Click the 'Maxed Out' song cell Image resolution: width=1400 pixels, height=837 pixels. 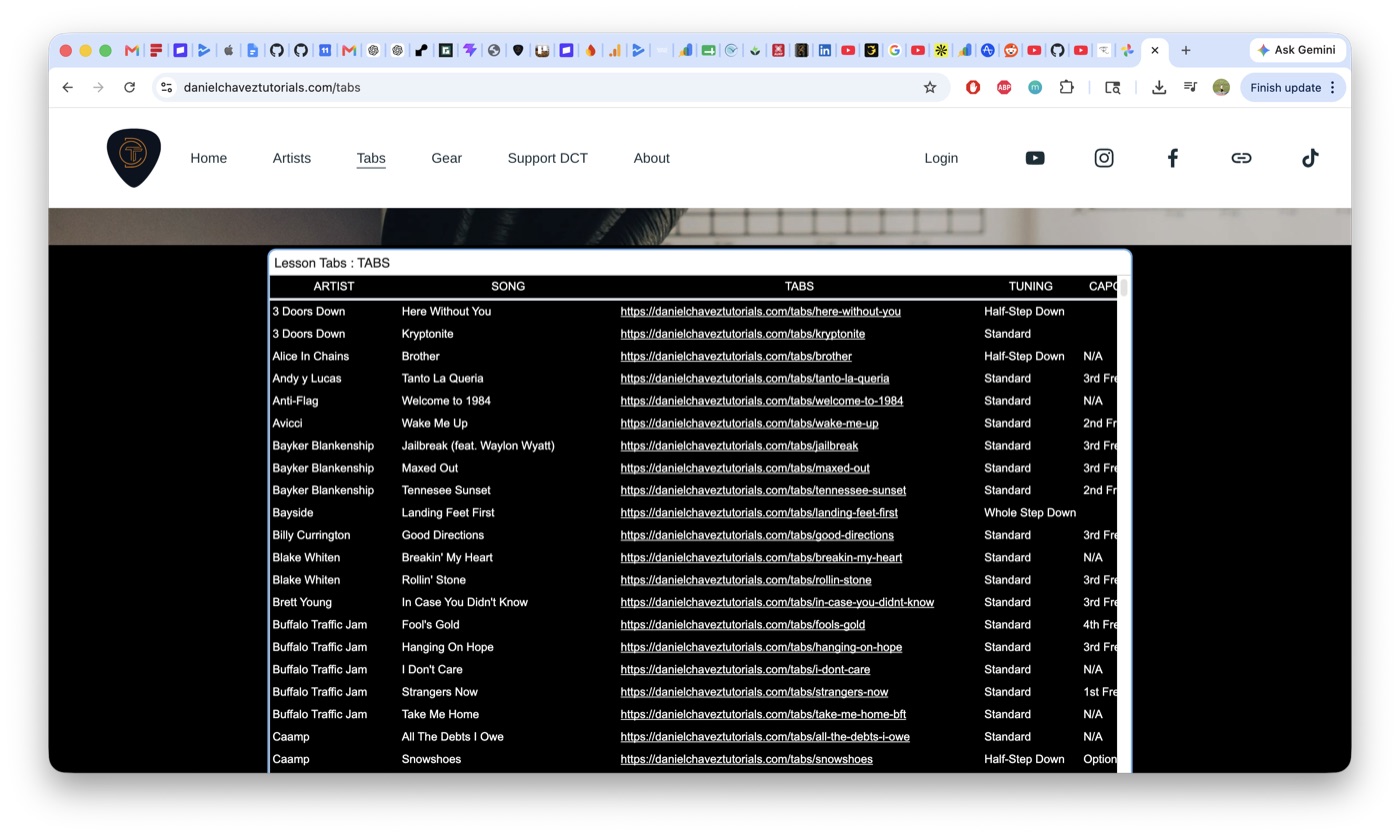pyautogui.click(x=431, y=468)
